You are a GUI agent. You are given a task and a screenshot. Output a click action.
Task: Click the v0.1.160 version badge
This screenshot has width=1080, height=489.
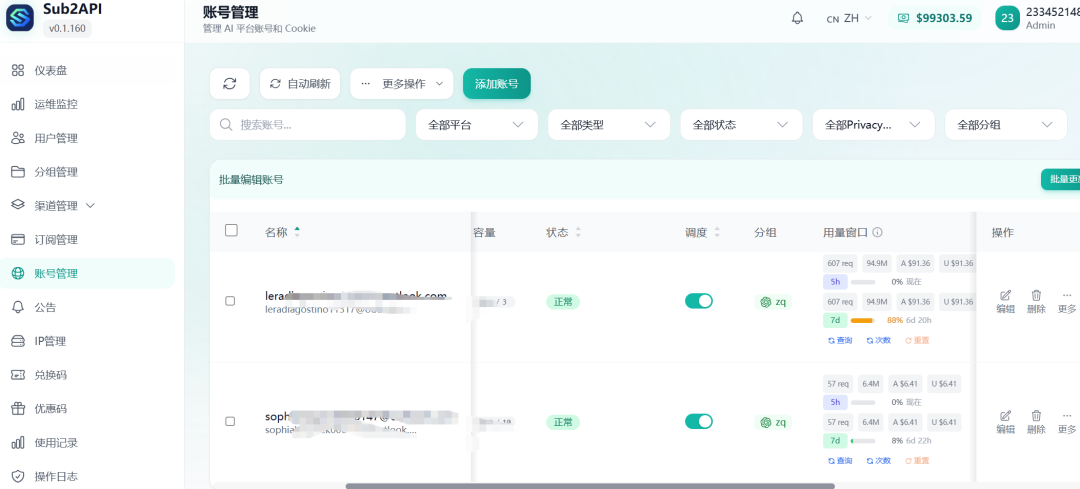(x=67, y=29)
